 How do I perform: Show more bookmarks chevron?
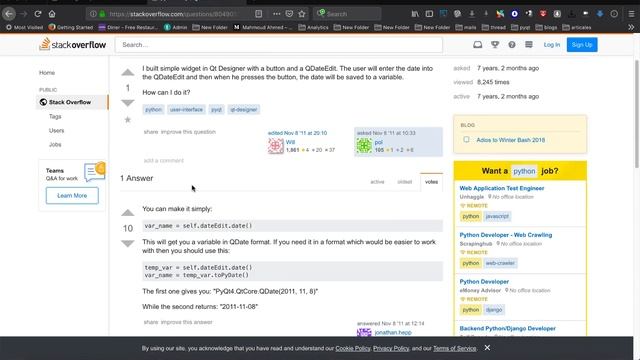point(631,27)
